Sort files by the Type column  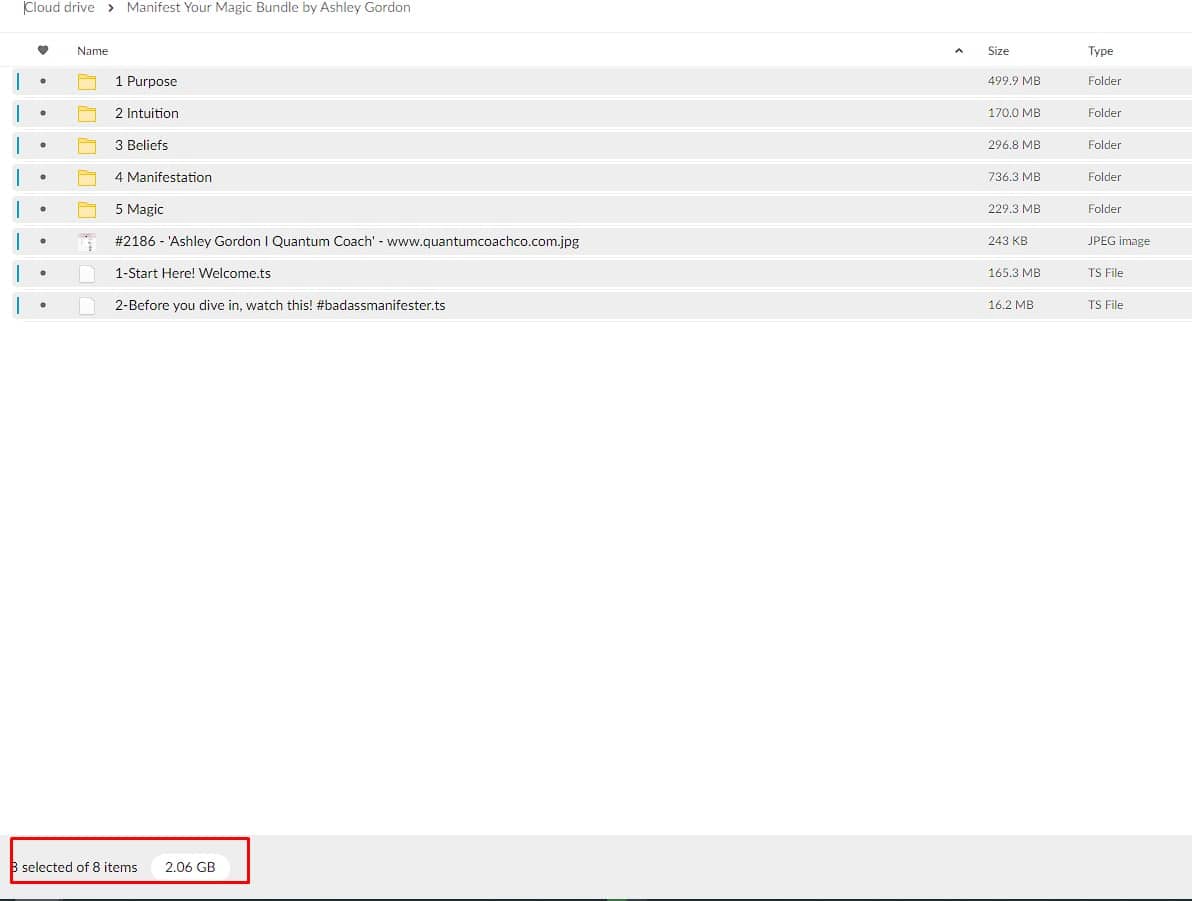[x=1100, y=51]
